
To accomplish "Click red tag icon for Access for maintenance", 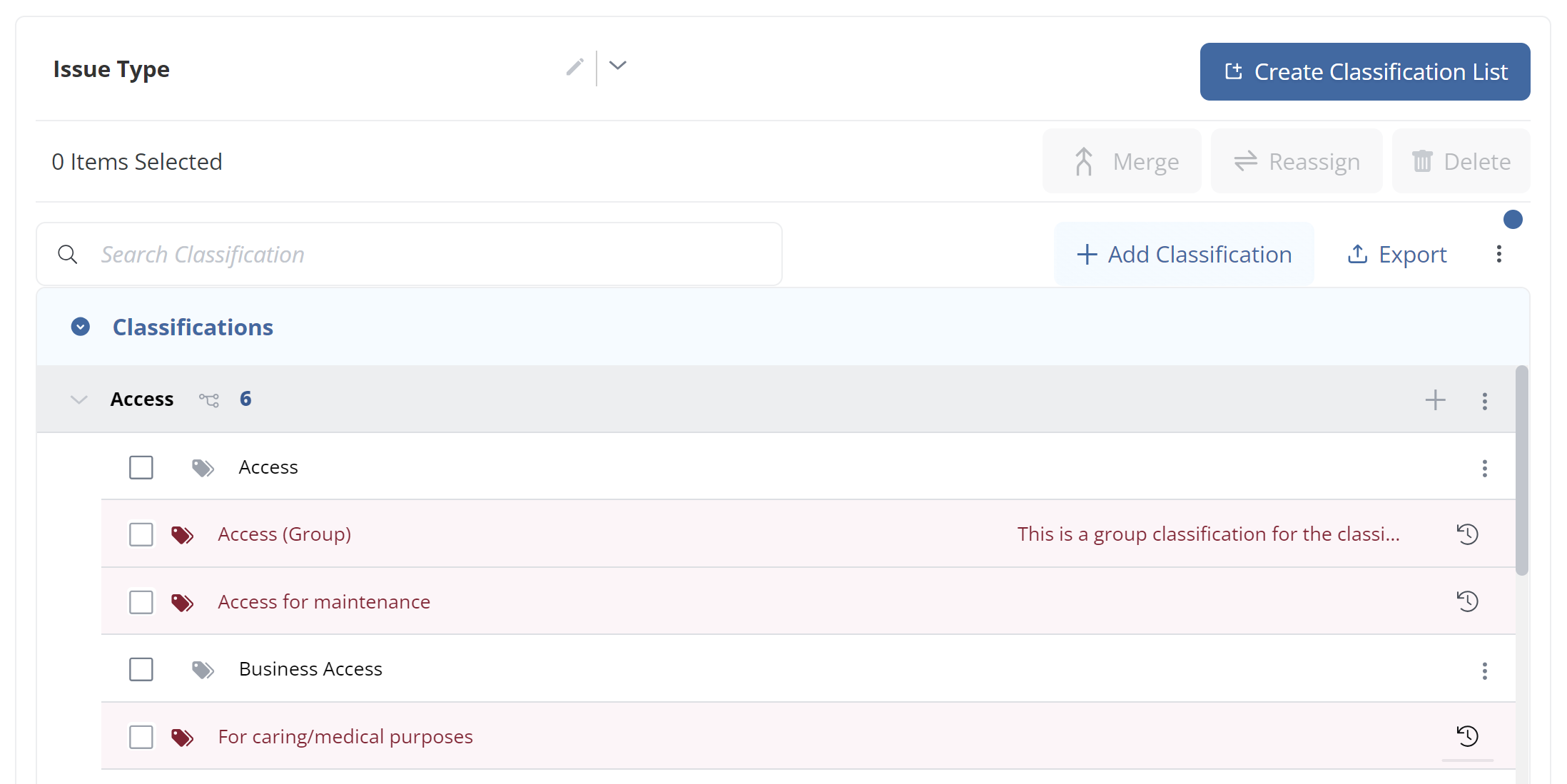I will (x=183, y=603).
